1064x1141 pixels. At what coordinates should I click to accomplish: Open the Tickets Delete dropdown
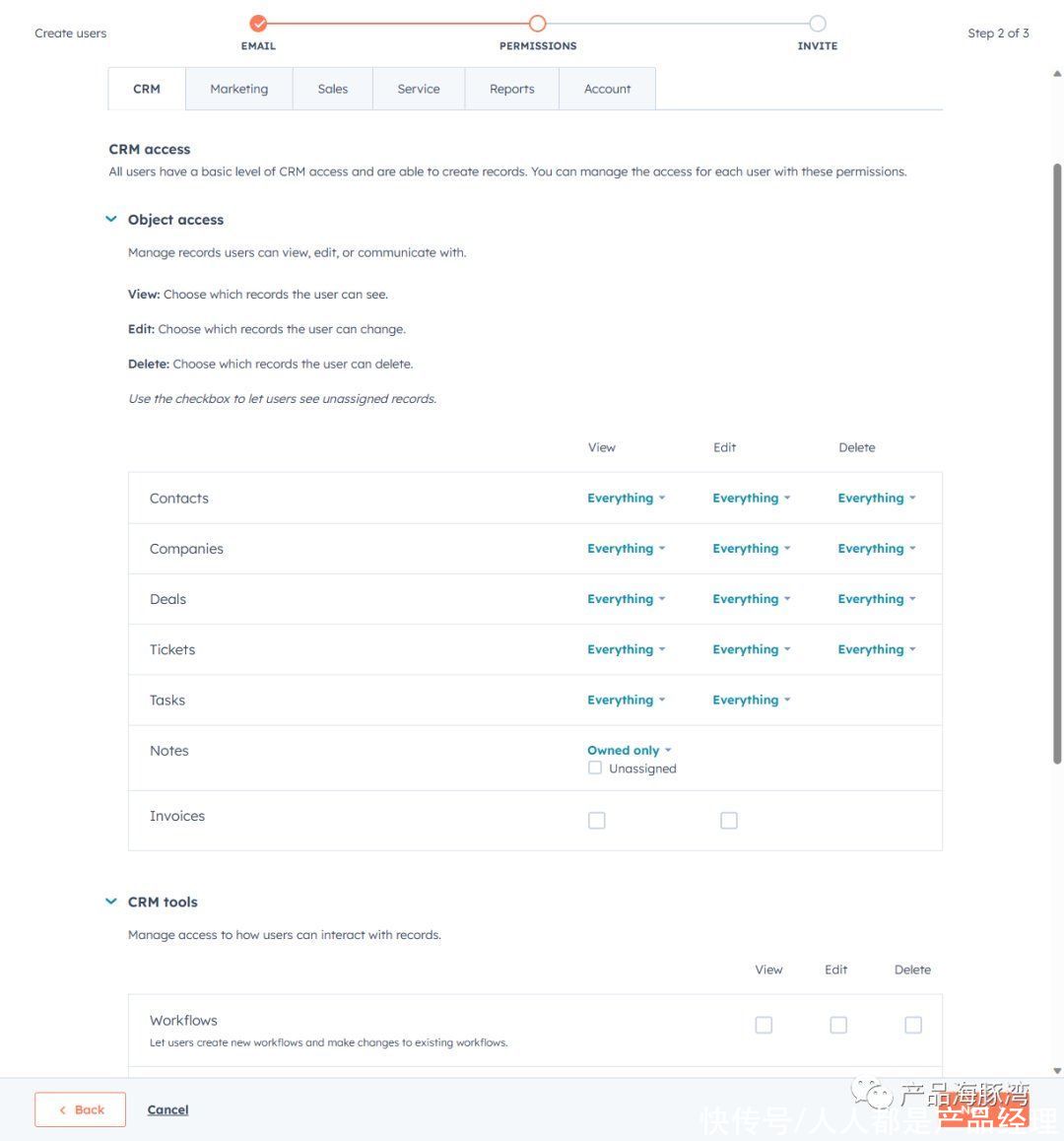[x=876, y=649]
